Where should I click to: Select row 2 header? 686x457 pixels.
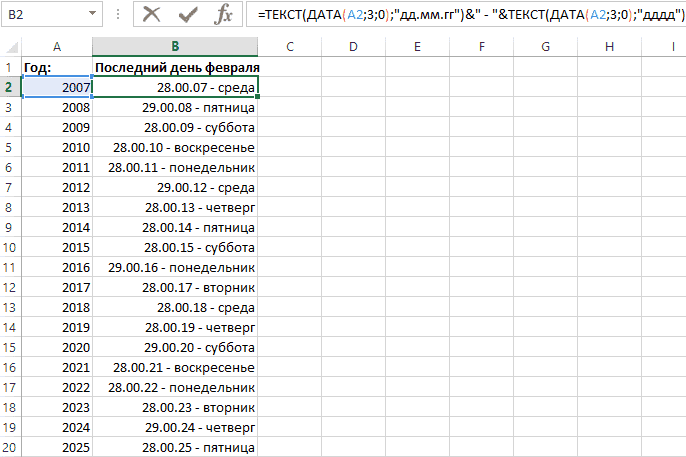[9, 87]
